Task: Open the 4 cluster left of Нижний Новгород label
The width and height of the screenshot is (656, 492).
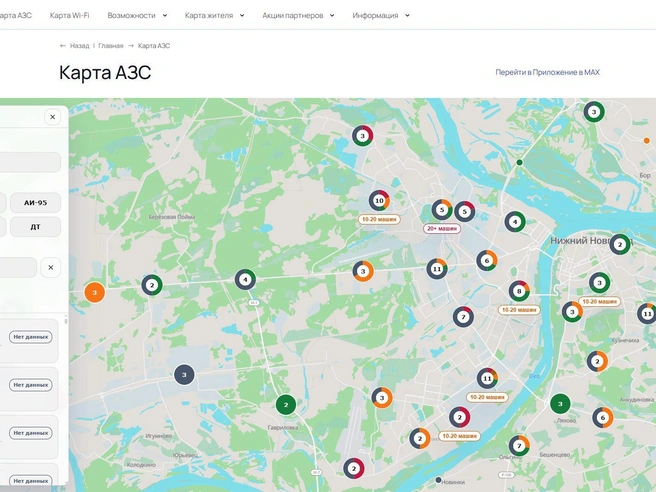Action: (x=515, y=222)
